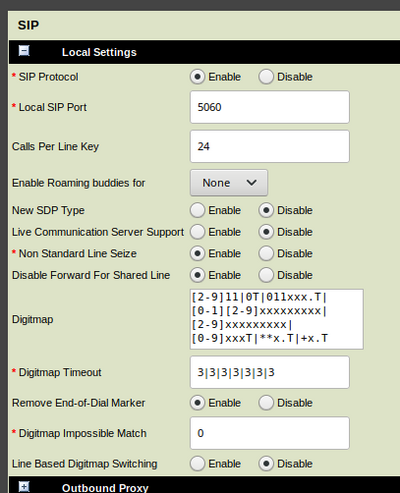Collapse the Local Settings section icon
The width and height of the screenshot is (400, 493).
click(24, 51)
